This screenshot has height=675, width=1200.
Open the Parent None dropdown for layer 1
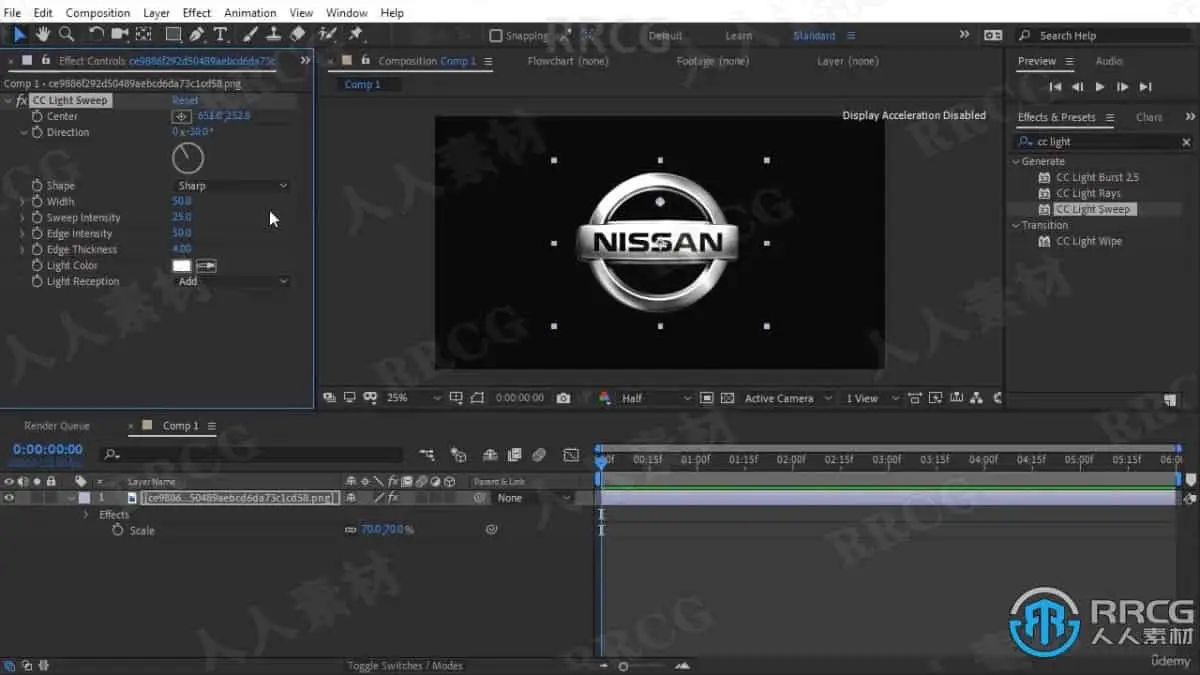[x=533, y=498]
